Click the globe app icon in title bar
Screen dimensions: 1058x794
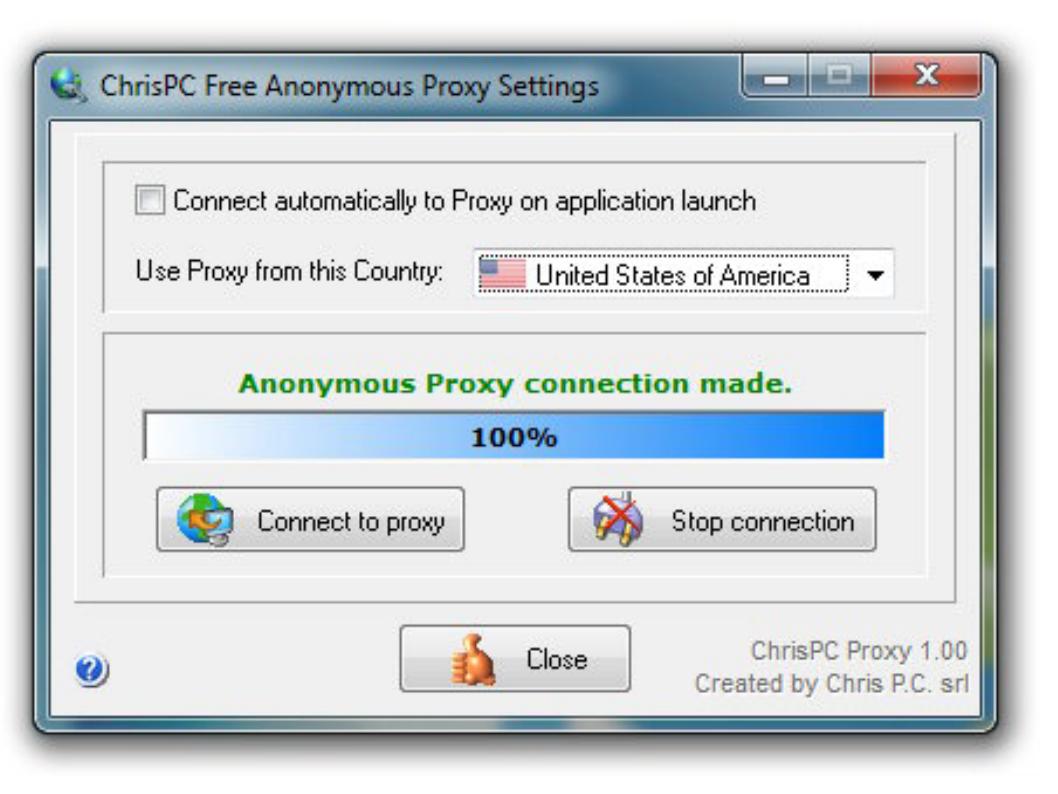(68, 86)
